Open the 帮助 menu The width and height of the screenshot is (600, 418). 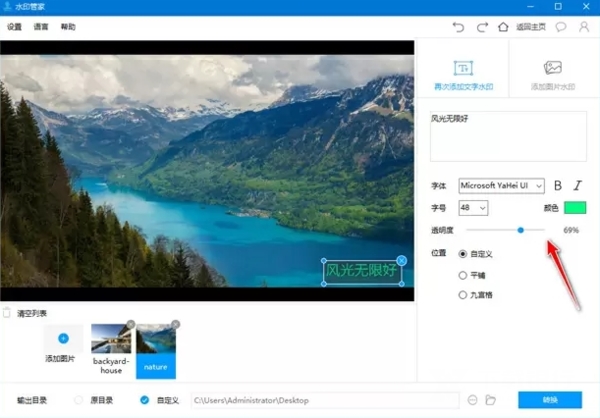(x=68, y=27)
